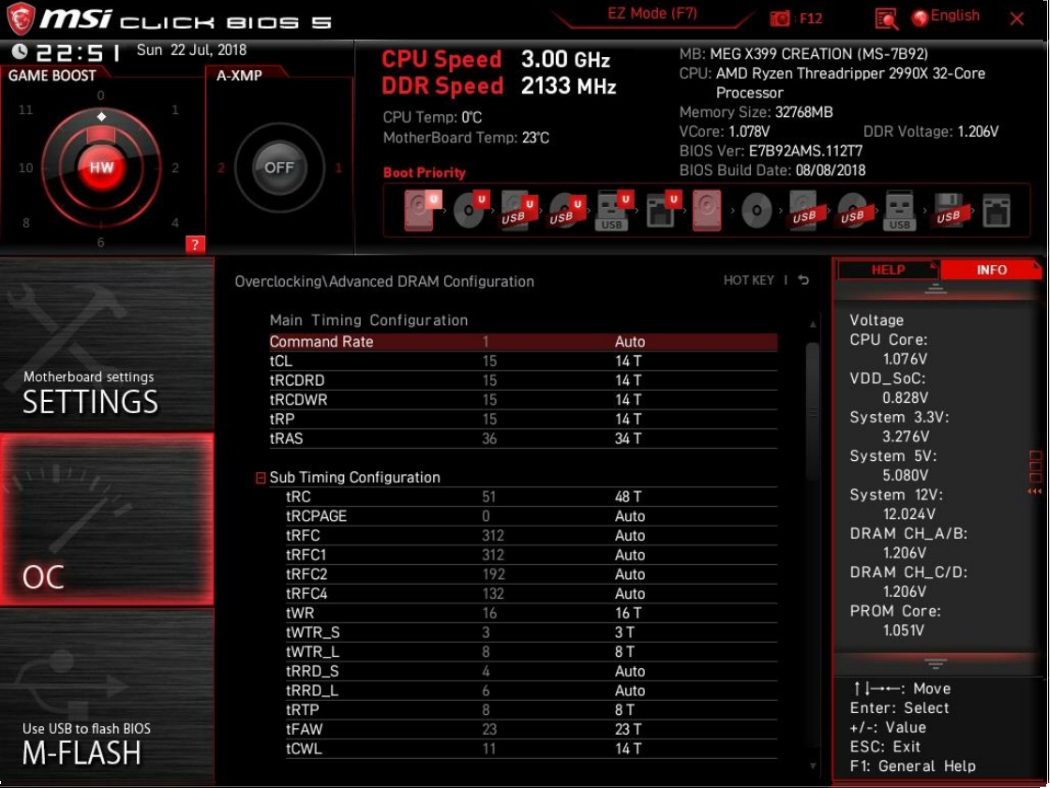
Task: Click the HOT KEY button
Action: click(x=748, y=281)
